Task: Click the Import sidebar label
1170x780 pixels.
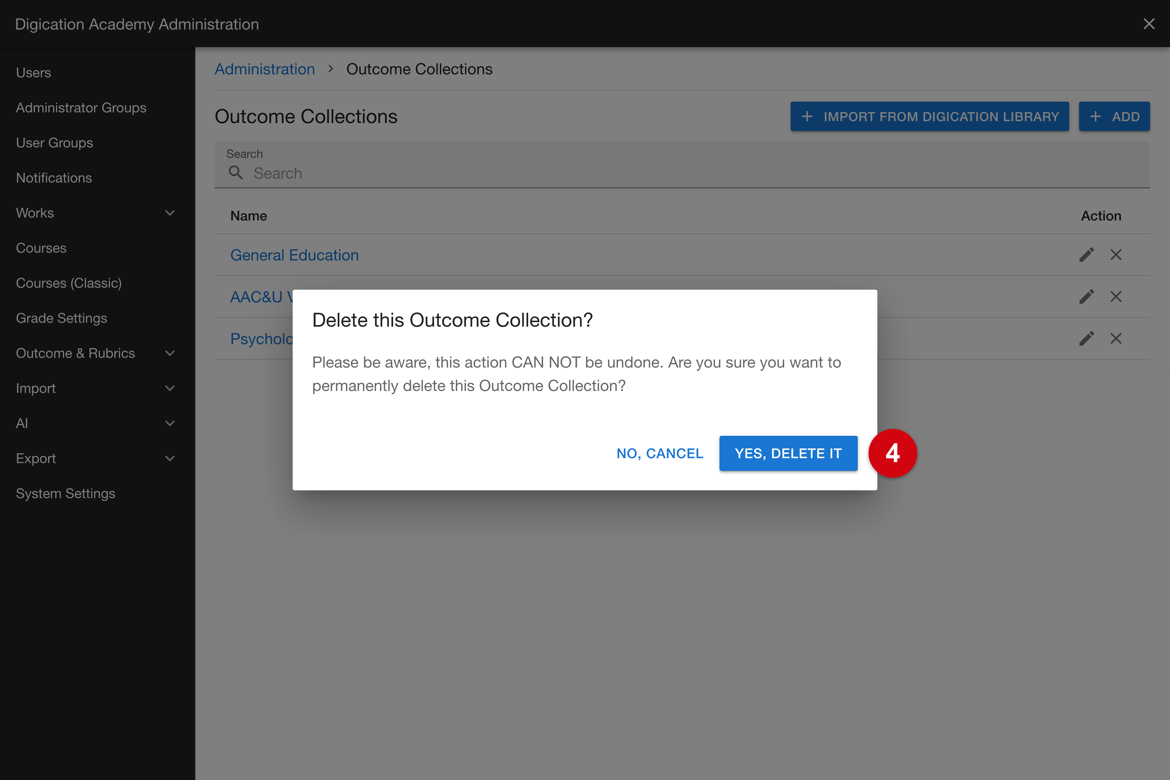Action: [36, 388]
